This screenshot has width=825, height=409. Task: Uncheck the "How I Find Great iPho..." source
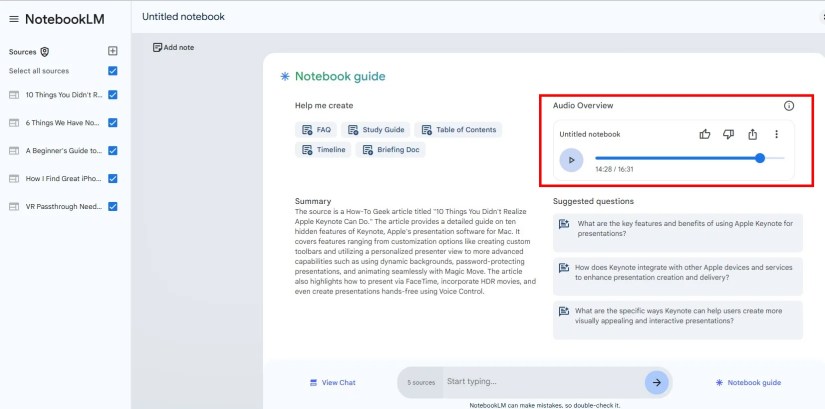click(x=113, y=178)
